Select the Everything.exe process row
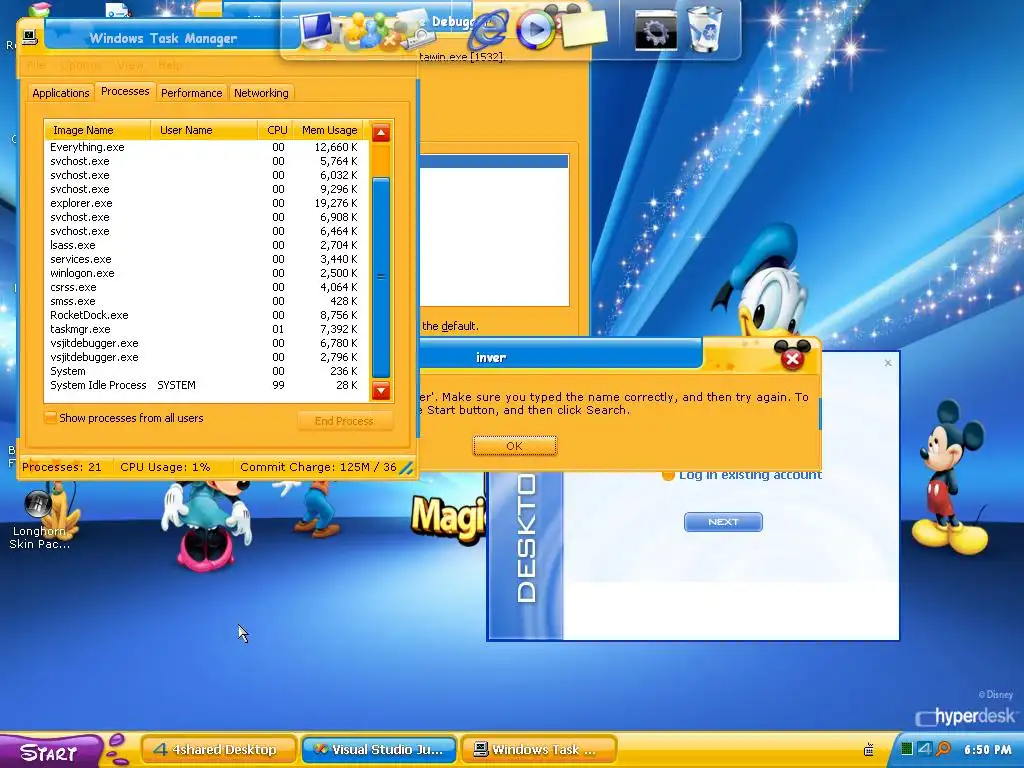Image resolution: width=1024 pixels, height=768 pixels. (x=206, y=147)
